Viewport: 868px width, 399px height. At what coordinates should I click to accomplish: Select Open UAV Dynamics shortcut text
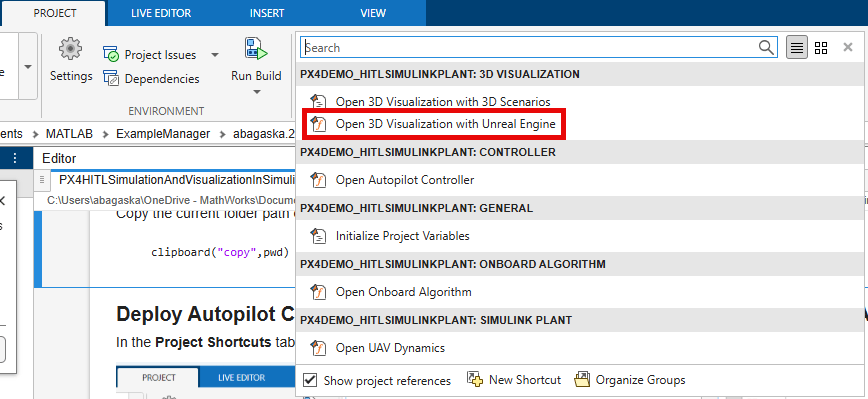click(390, 348)
